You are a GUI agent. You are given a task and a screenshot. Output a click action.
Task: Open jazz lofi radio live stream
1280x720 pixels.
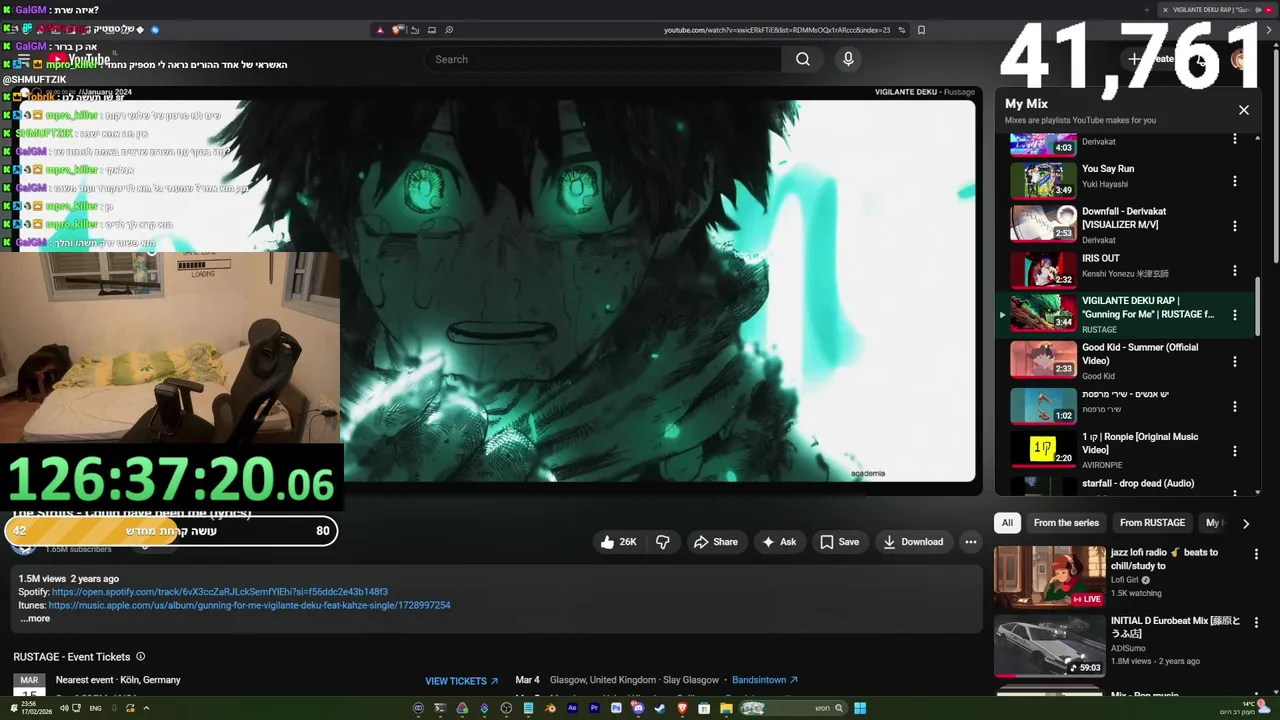(x=1050, y=577)
